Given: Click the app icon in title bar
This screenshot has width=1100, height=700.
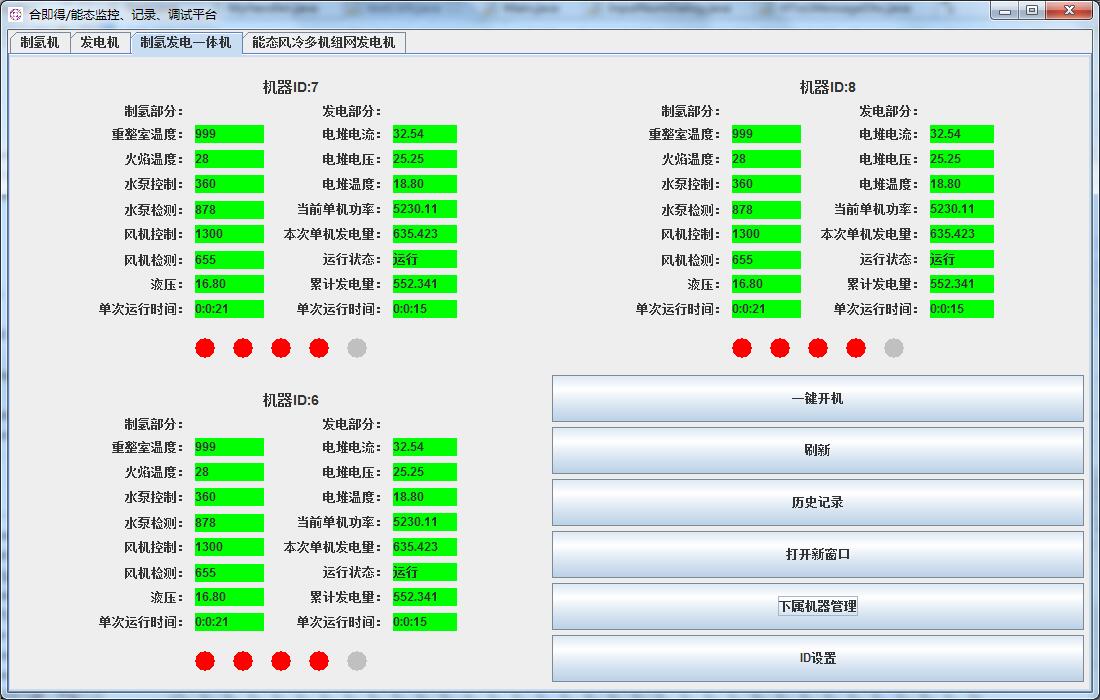Looking at the screenshot, I should coord(15,13).
